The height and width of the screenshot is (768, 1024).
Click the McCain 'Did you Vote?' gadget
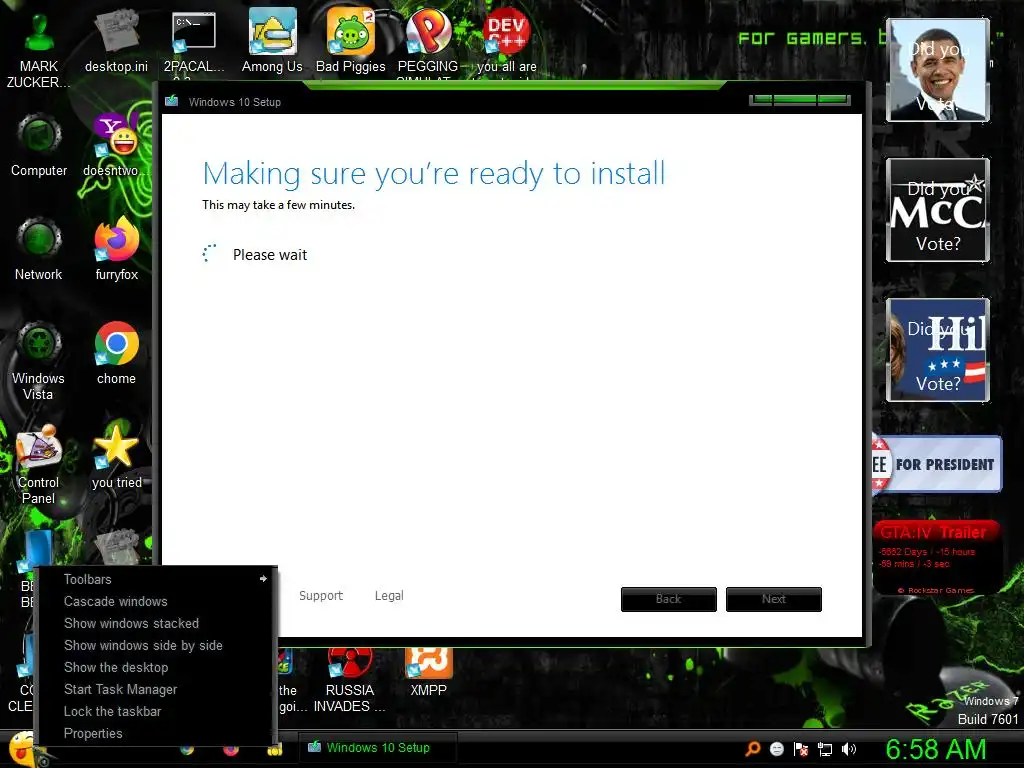click(938, 210)
